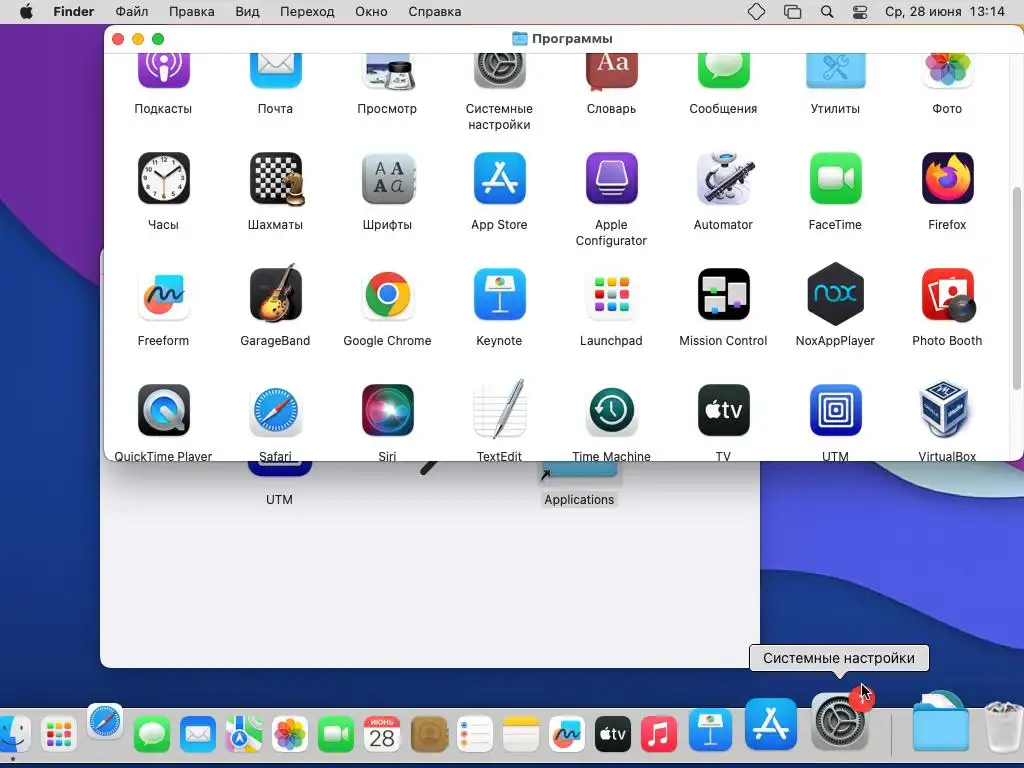Viewport: 1024px width, 768px height.
Task: Open the Finder menu
Action: [x=74, y=12]
